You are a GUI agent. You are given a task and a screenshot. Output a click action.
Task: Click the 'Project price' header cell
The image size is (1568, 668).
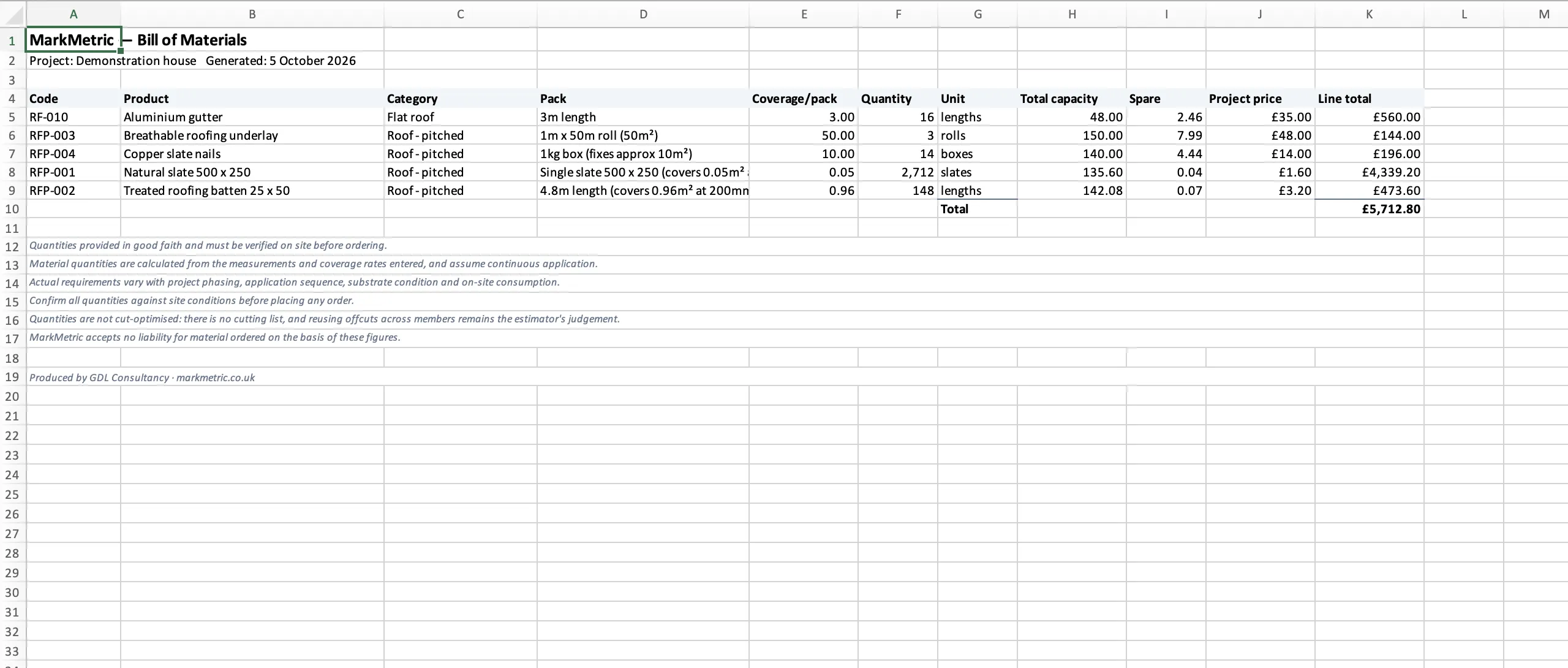[x=1261, y=99]
